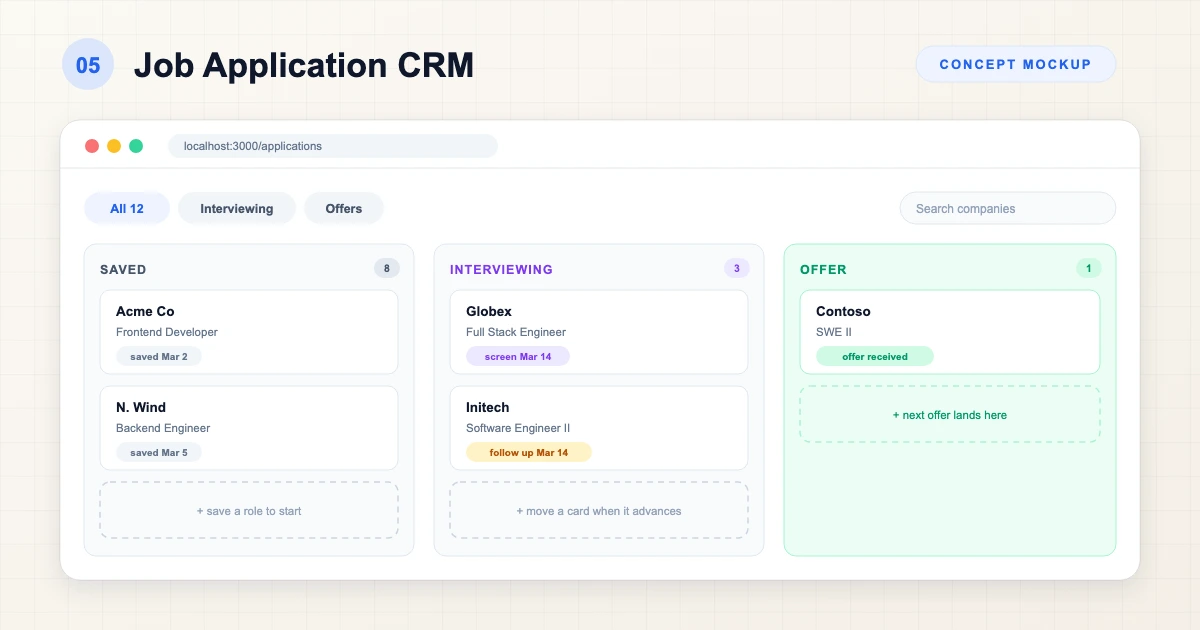Click the 05 number badge
Viewport: 1200px width, 630px height.
pos(88,65)
